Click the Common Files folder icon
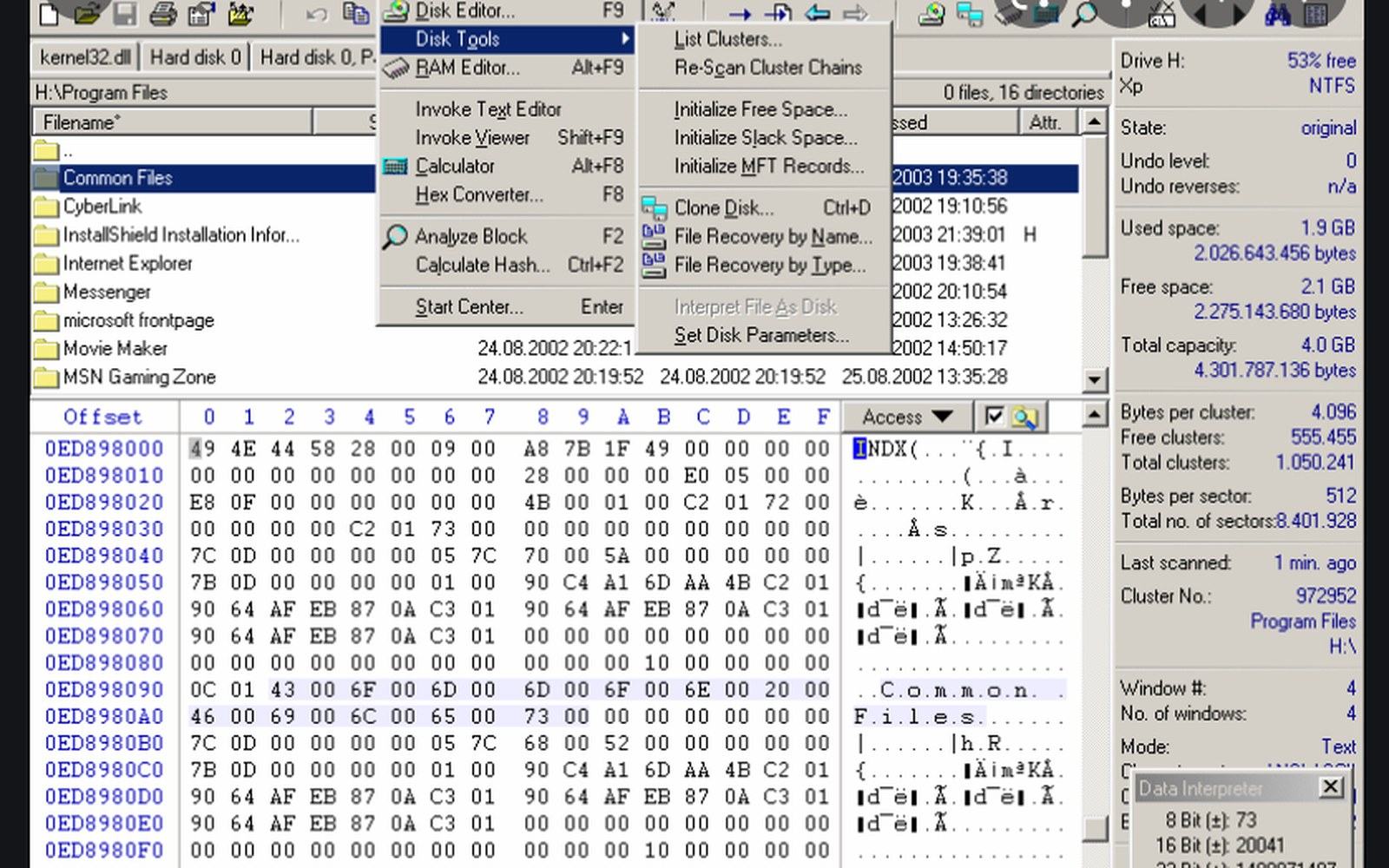Screen dimensions: 1389x868 tap(45, 178)
